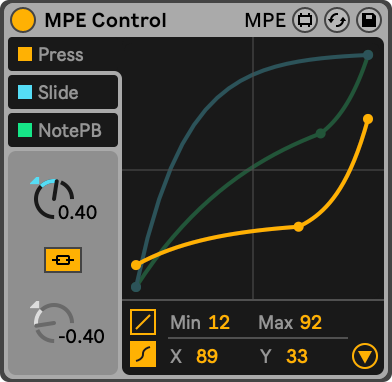Toggle the MPE Control device activator
Screen dimensions: 392x382
(x=23, y=20)
